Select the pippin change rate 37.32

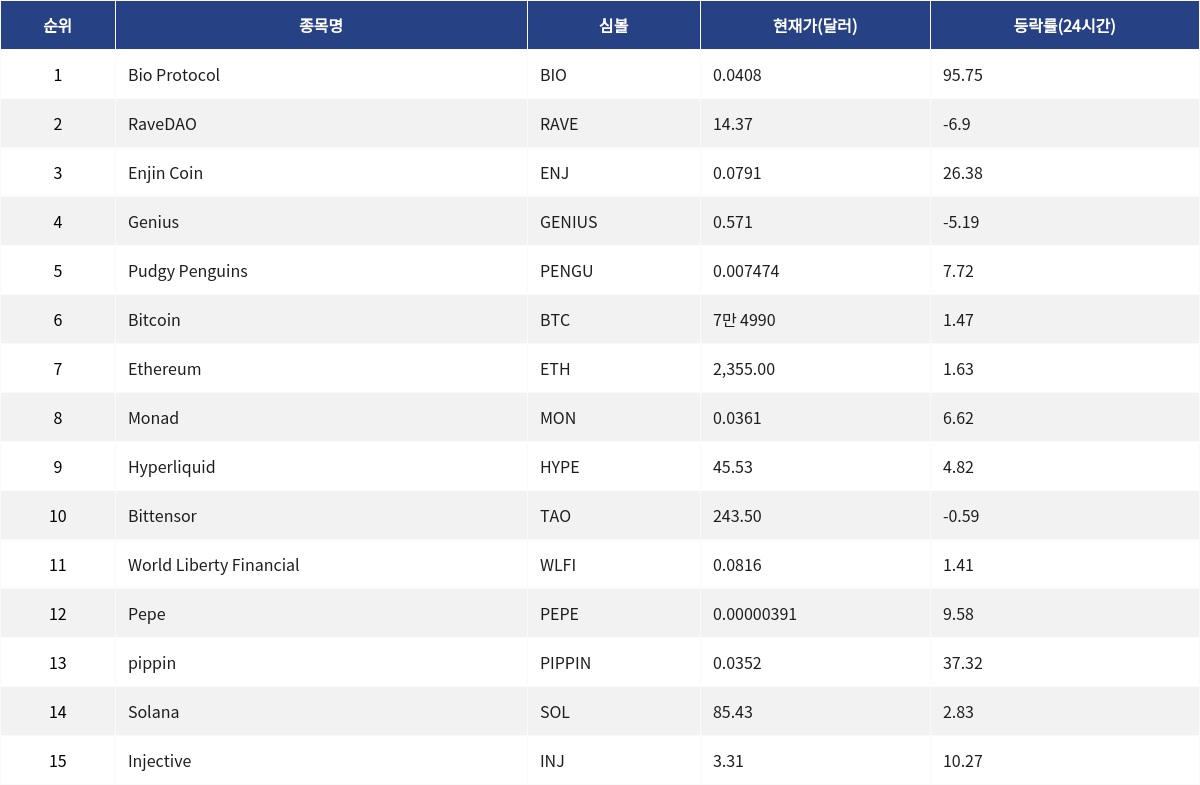pyautogui.click(x=962, y=663)
